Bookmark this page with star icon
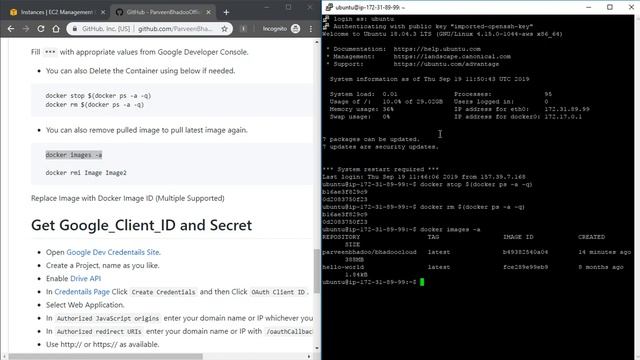The height and width of the screenshot is (360, 640). (224, 29)
